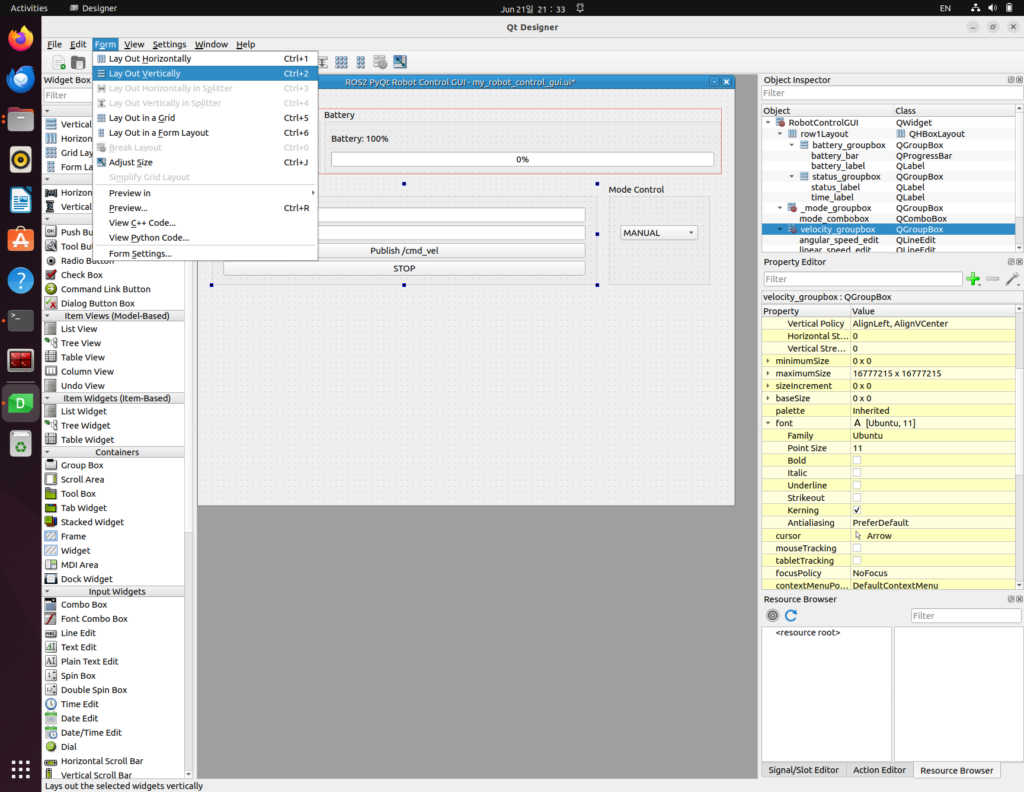Toggle the Strikeout font checkbox

pos(857,498)
